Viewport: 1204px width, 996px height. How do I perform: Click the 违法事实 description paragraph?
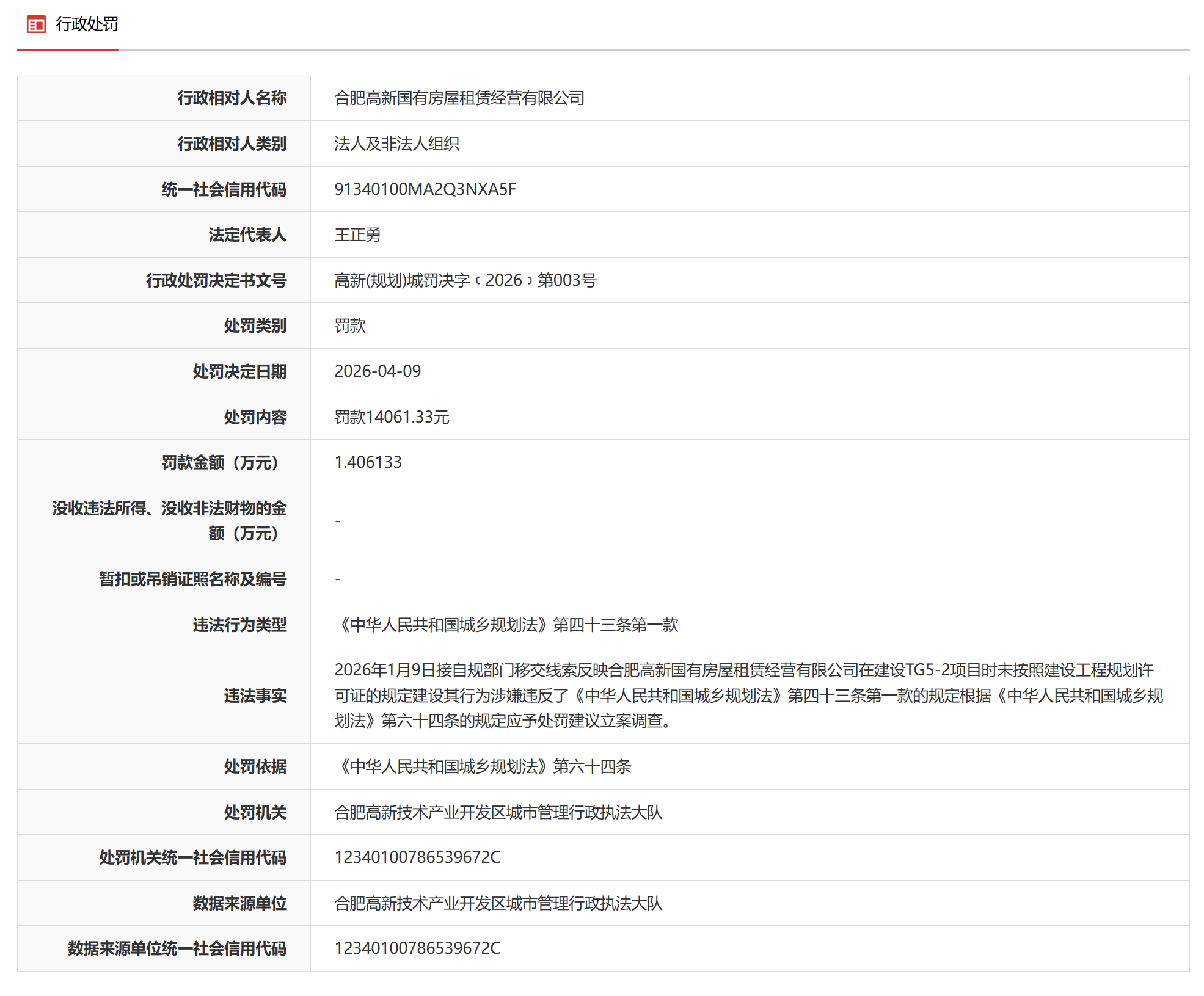tap(748, 696)
